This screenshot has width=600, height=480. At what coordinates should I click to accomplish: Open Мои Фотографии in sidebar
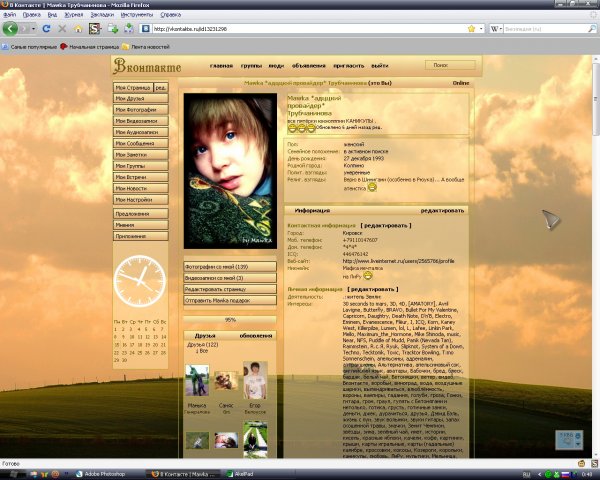coord(140,109)
